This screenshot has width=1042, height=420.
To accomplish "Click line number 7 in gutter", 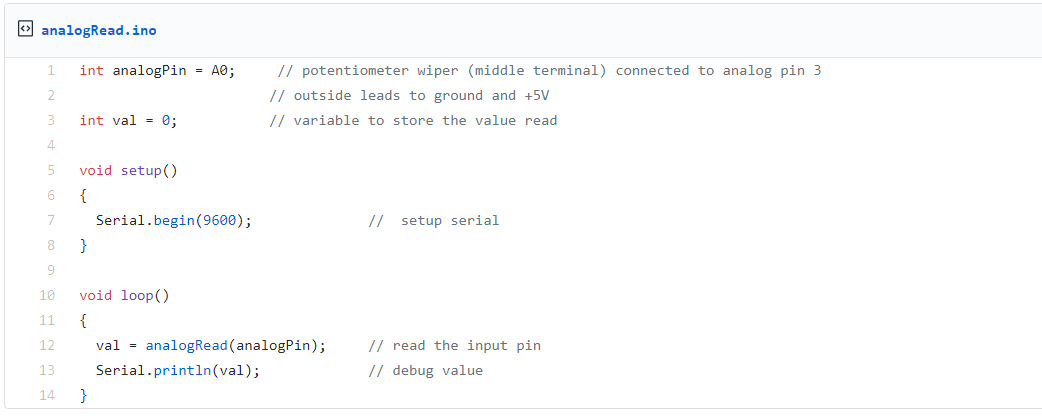I will (50, 221).
